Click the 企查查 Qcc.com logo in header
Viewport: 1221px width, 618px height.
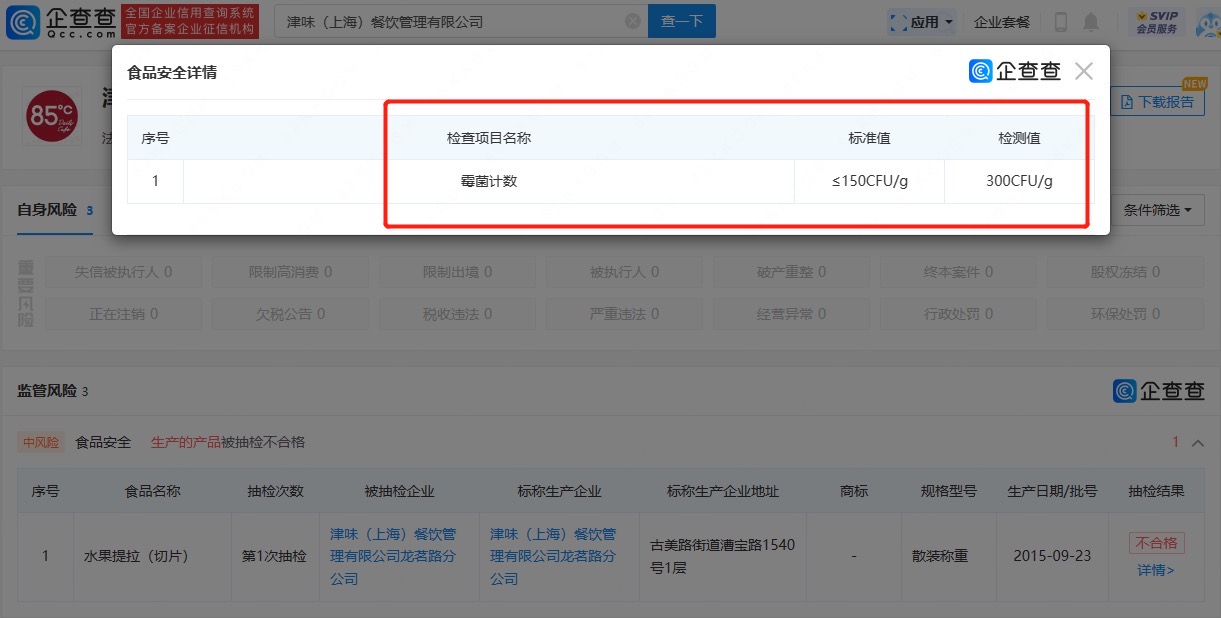[61, 21]
